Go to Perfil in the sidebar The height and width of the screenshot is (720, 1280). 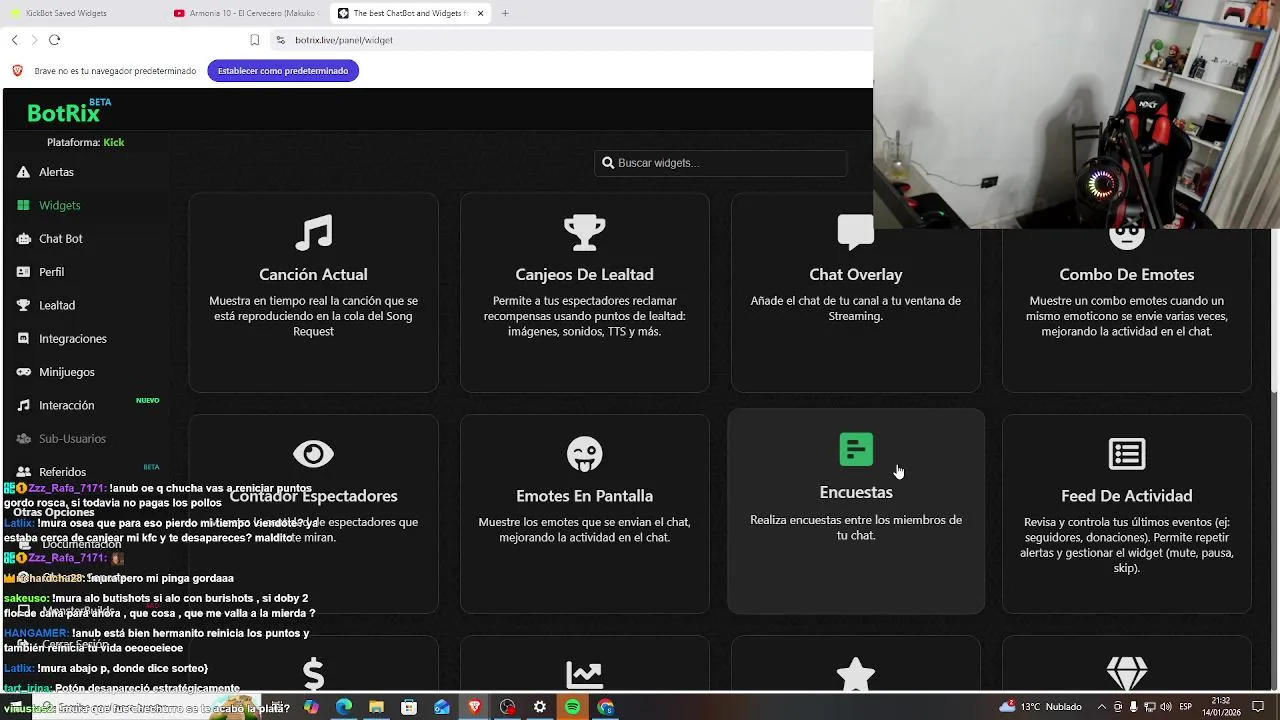[x=51, y=272]
